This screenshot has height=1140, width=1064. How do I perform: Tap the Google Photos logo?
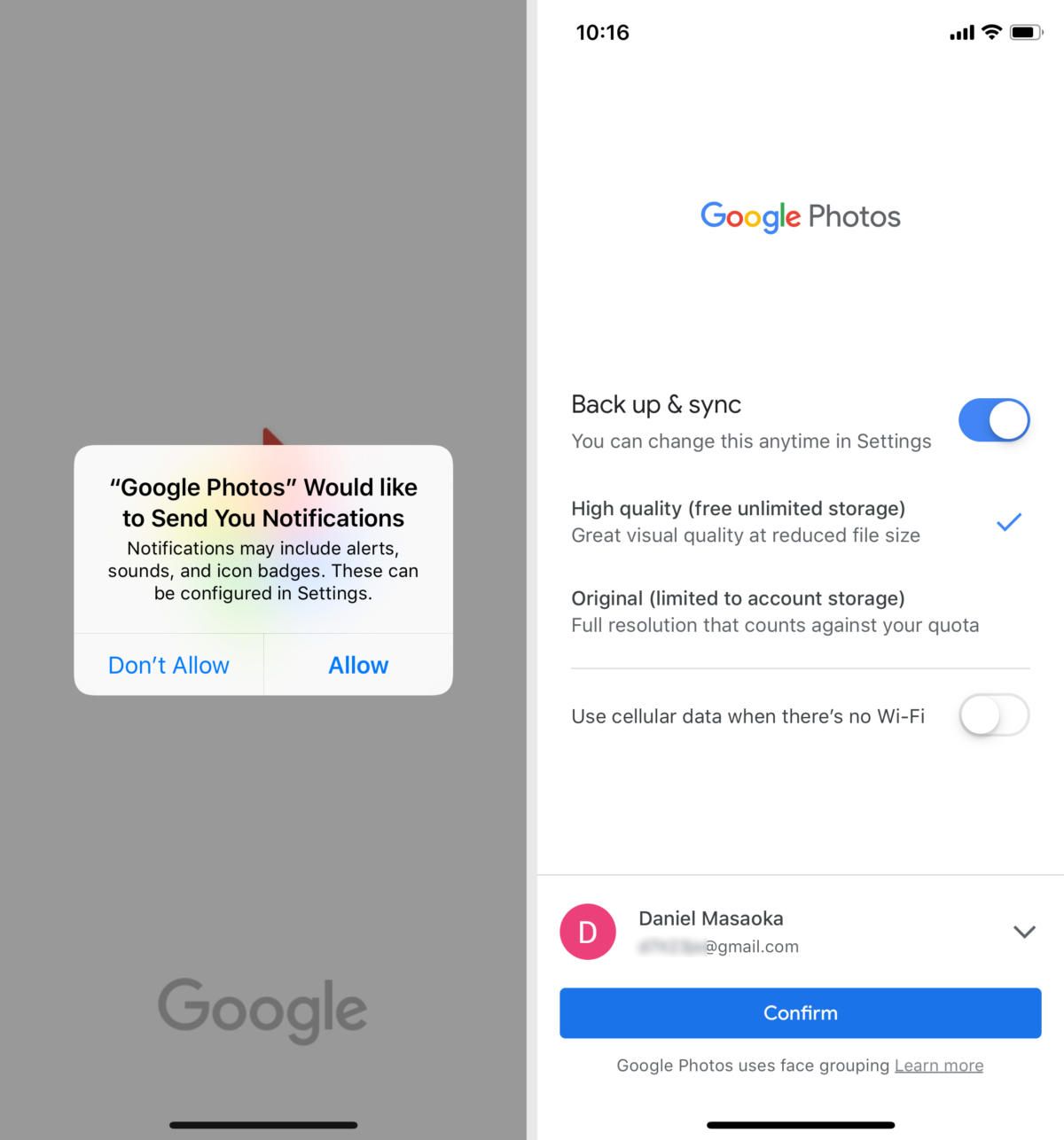point(801,216)
